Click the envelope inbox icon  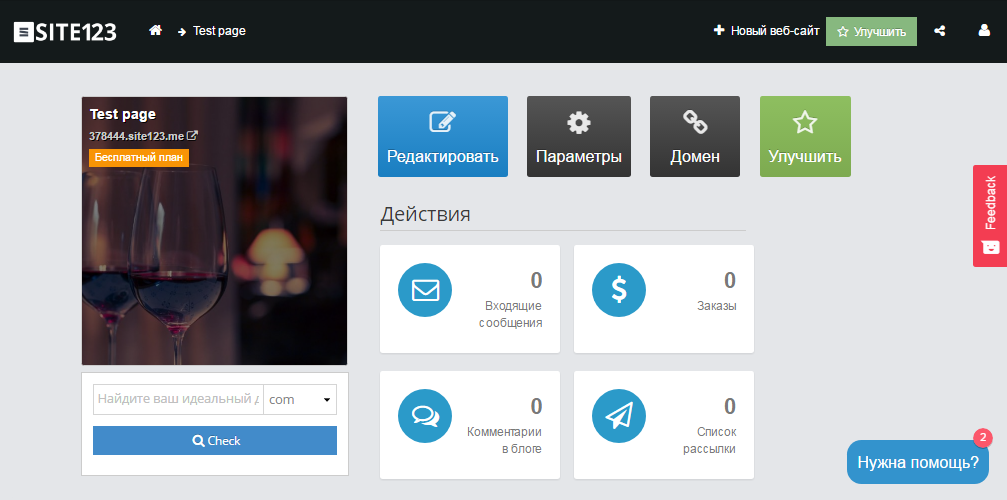(x=425, y=290)
